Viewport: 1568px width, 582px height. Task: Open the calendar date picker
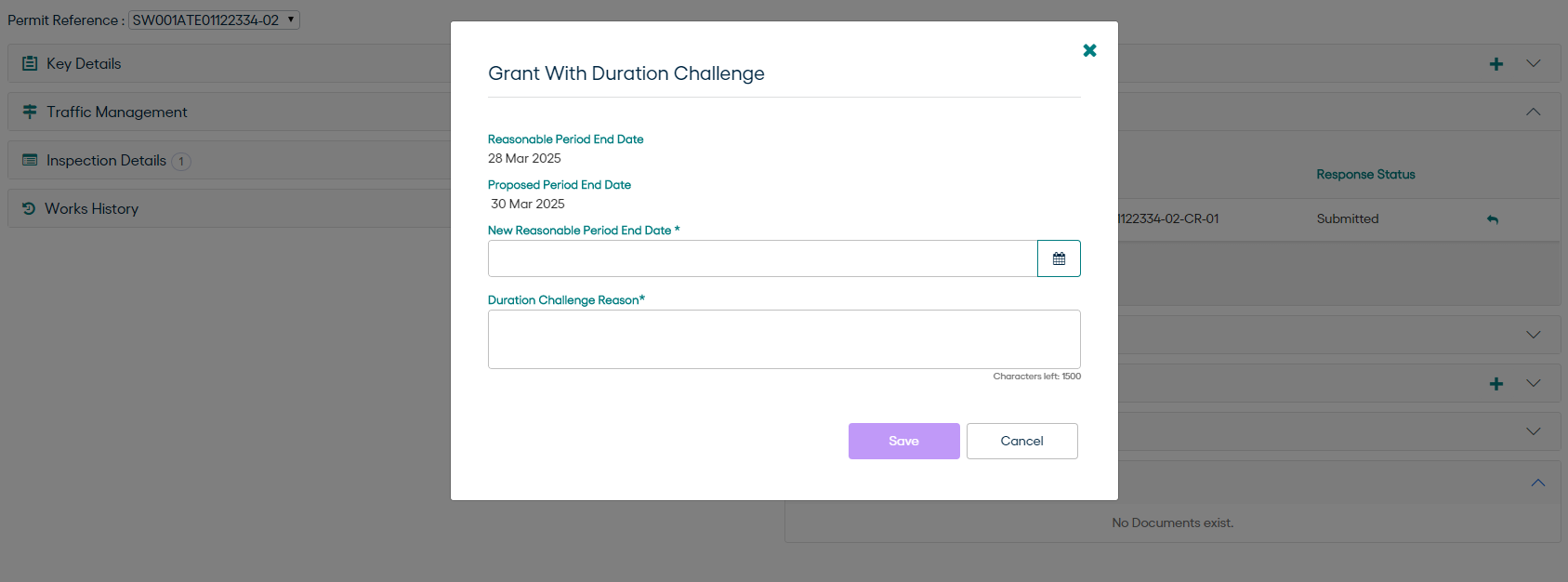tap(1059, 258)
